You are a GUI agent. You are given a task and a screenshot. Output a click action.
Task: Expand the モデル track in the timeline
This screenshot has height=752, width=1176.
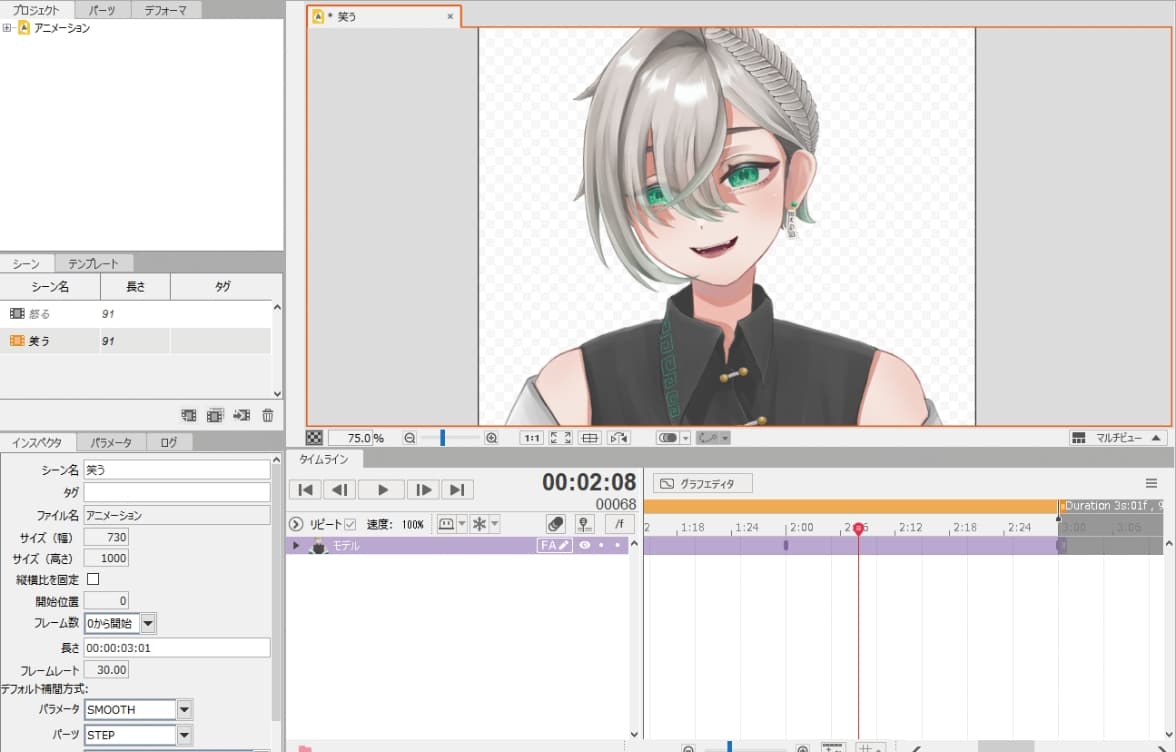296,546
